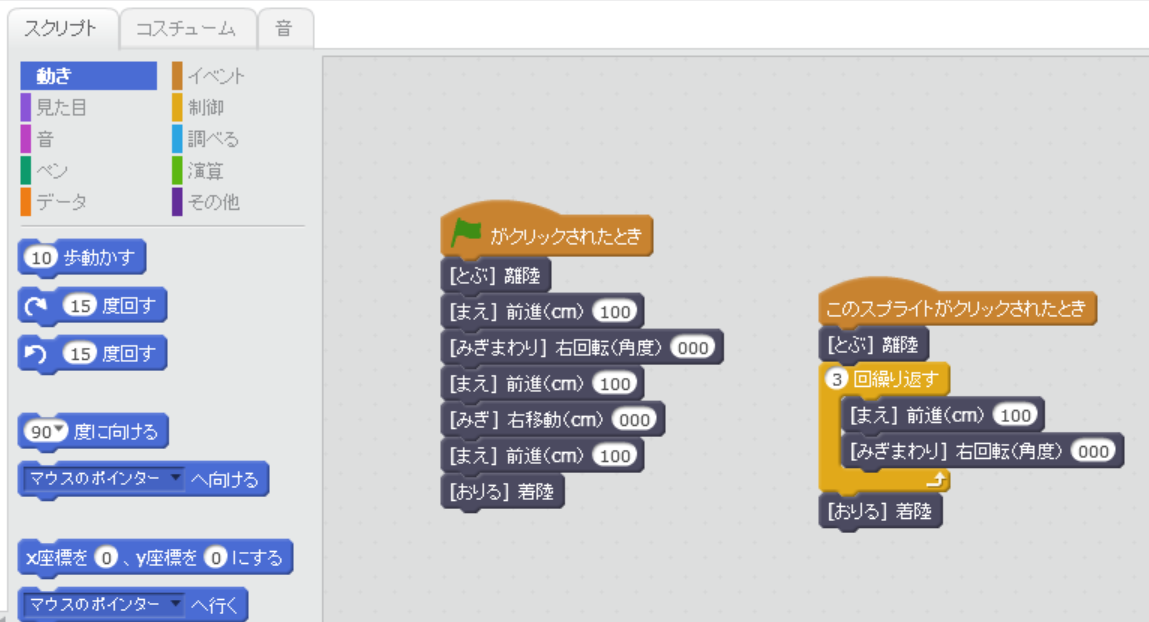Edit 000 in the loop's 右回転 block
This screenshot has width=1149, height=622.
pos(1093,451)
